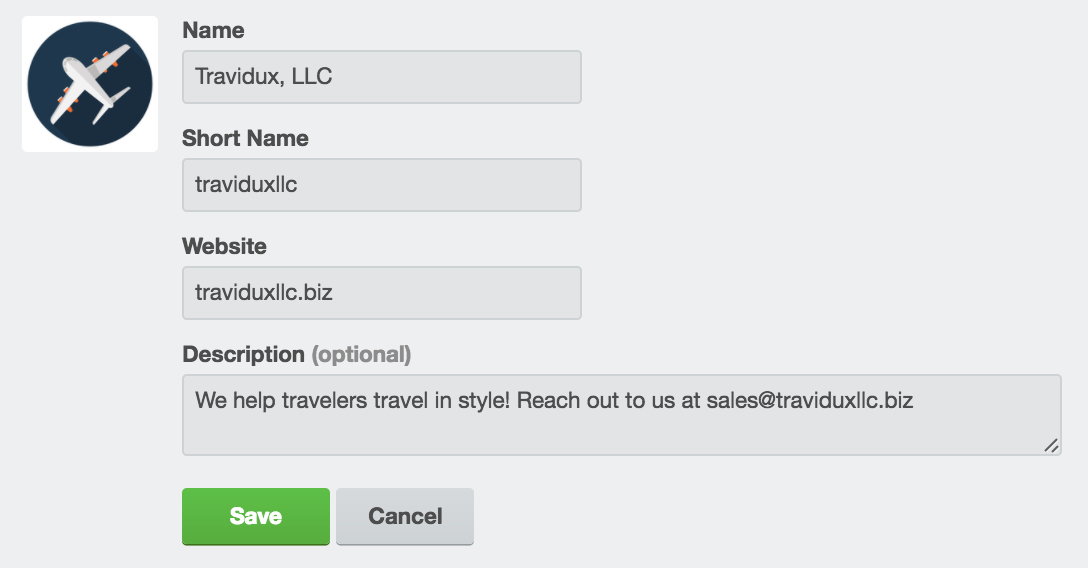The image size is (1088, 568).
Task: Click the Description label
Action: point(243,354)
